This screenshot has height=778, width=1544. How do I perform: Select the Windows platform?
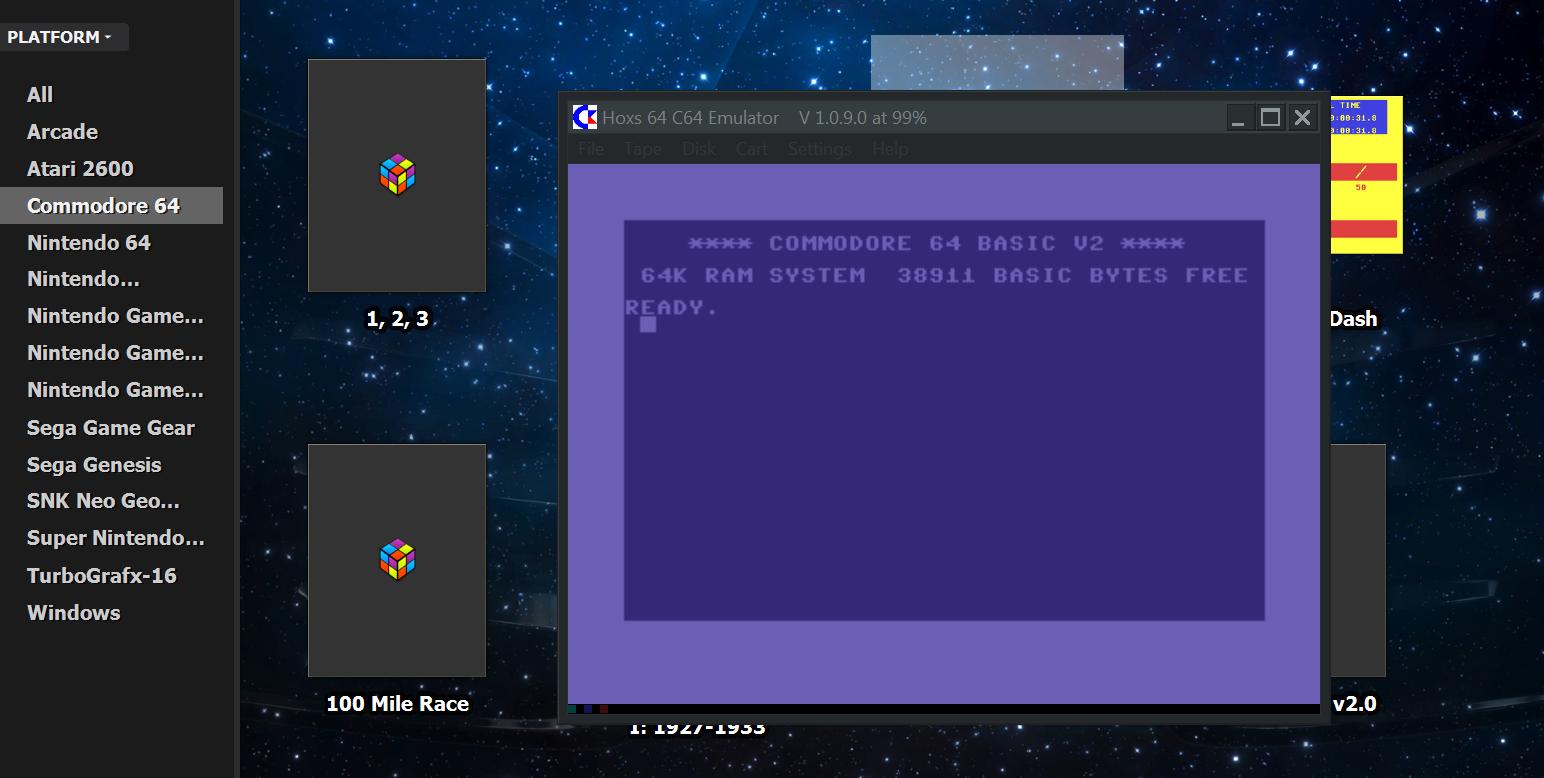pyautogui.click(x=73, y=612)
